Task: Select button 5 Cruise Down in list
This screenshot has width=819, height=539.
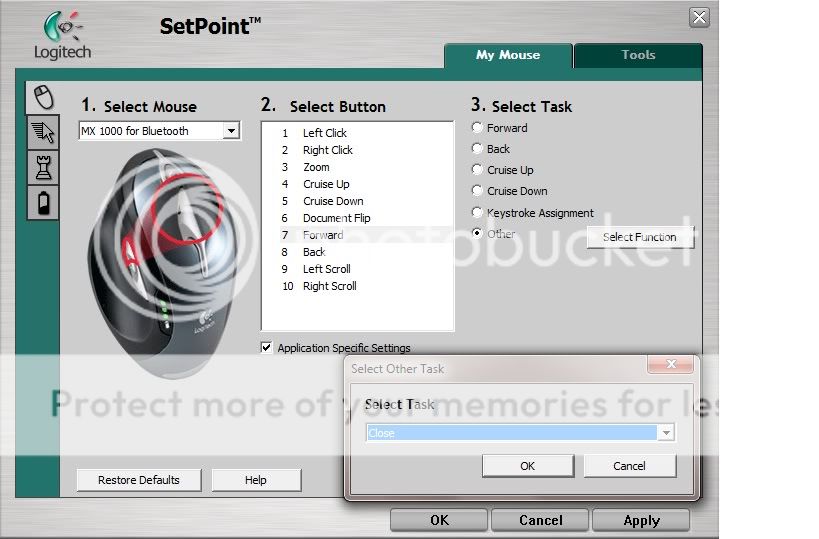Action: [x=358, y=201]
